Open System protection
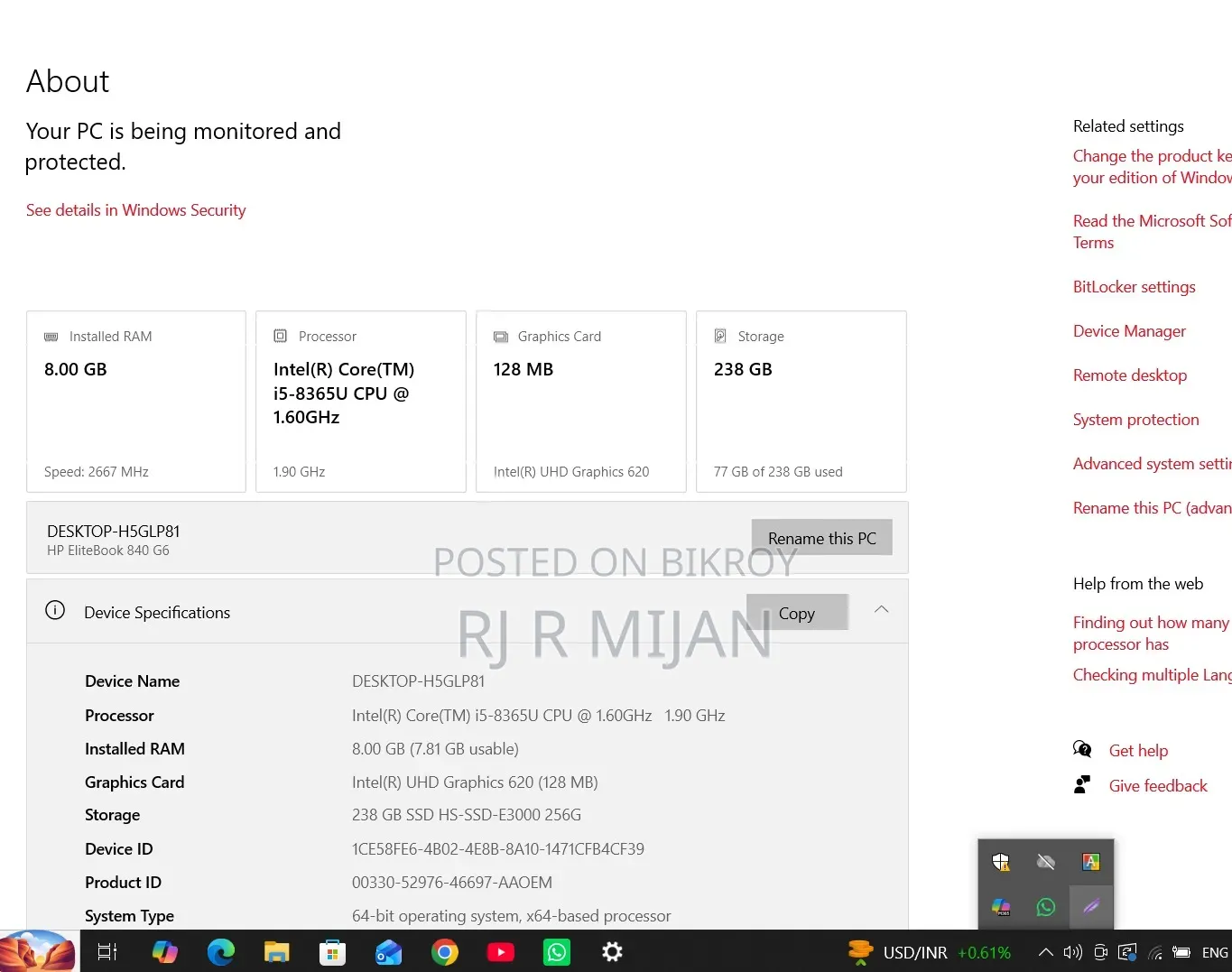This screenshot has height=972, width=1232. 1136,420
